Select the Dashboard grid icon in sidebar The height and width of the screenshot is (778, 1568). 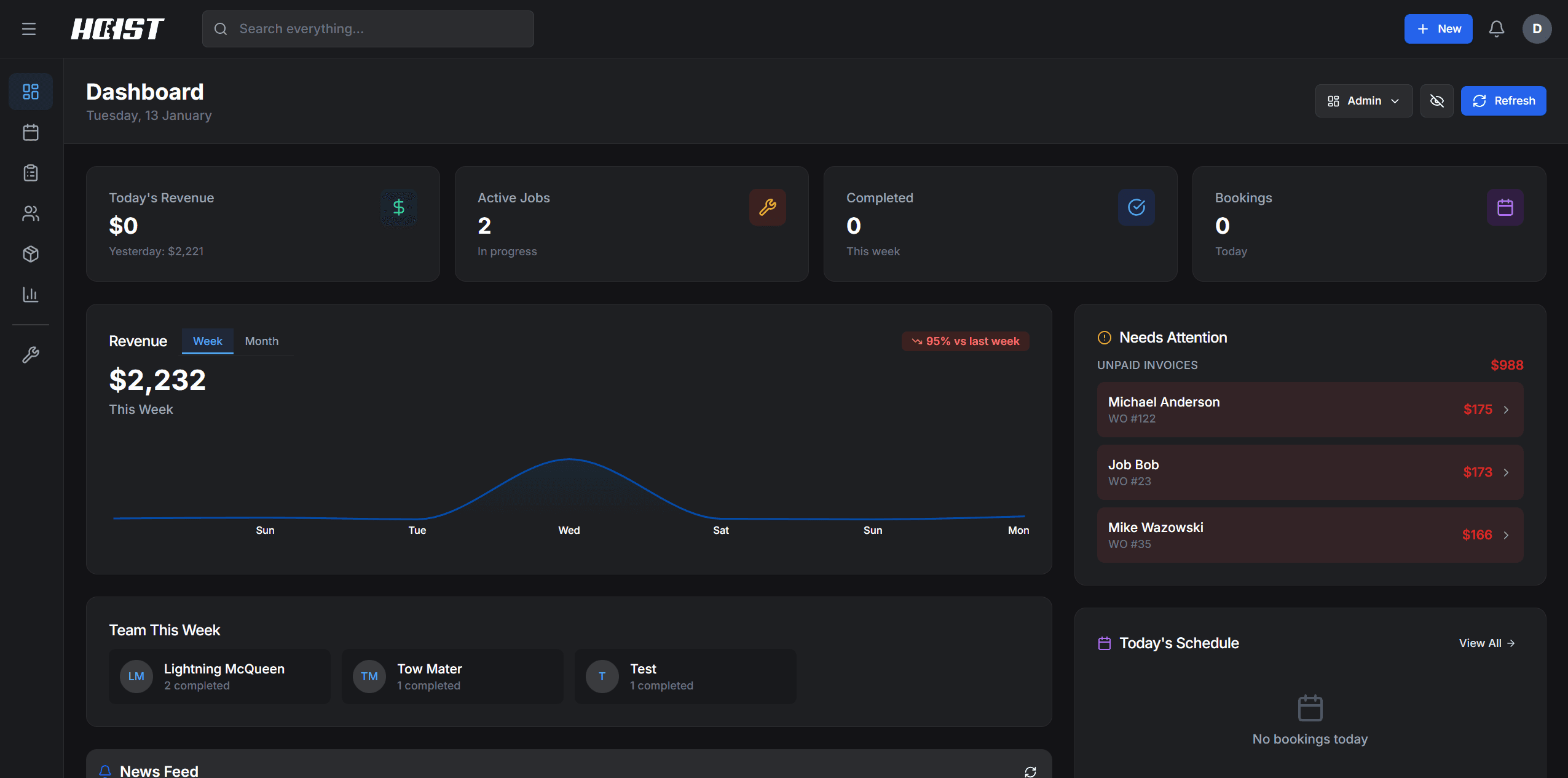(x=30, y=91)
